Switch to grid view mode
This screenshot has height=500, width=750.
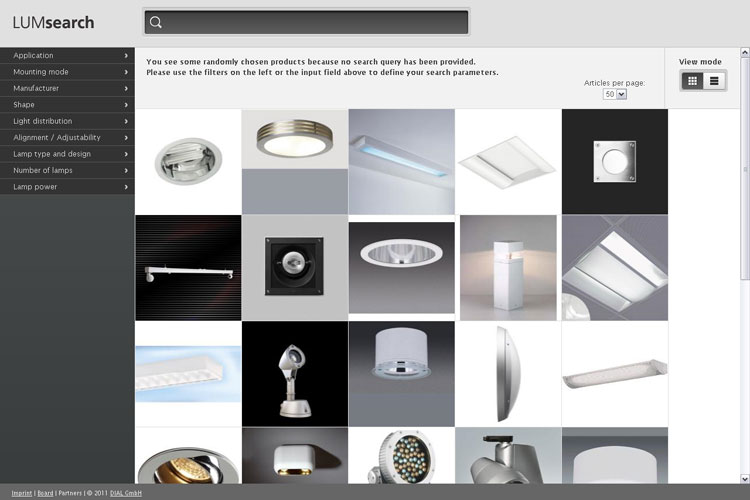point(692,81)
